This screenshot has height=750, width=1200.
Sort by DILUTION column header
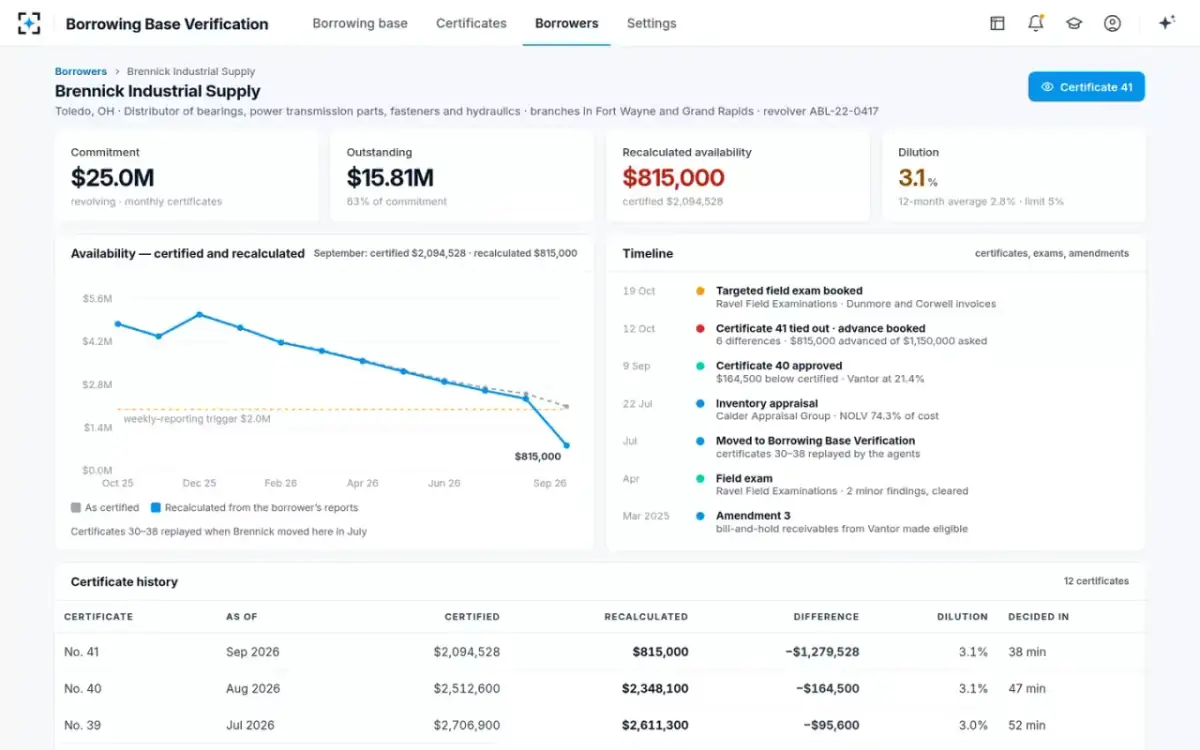962,617
